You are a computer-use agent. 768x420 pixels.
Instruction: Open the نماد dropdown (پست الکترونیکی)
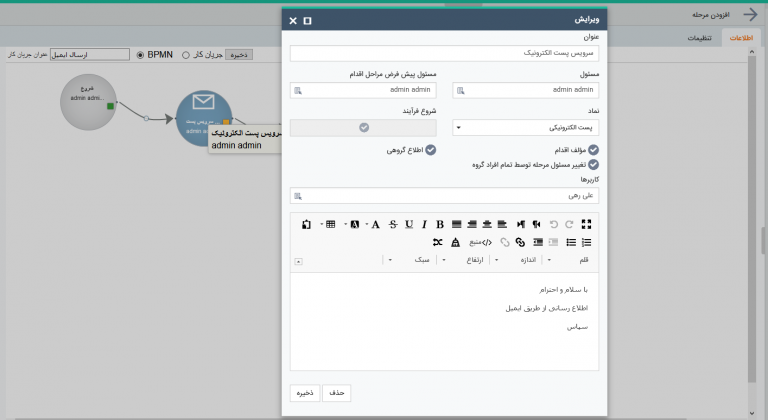pyautogui.click(x=526, y=128)
